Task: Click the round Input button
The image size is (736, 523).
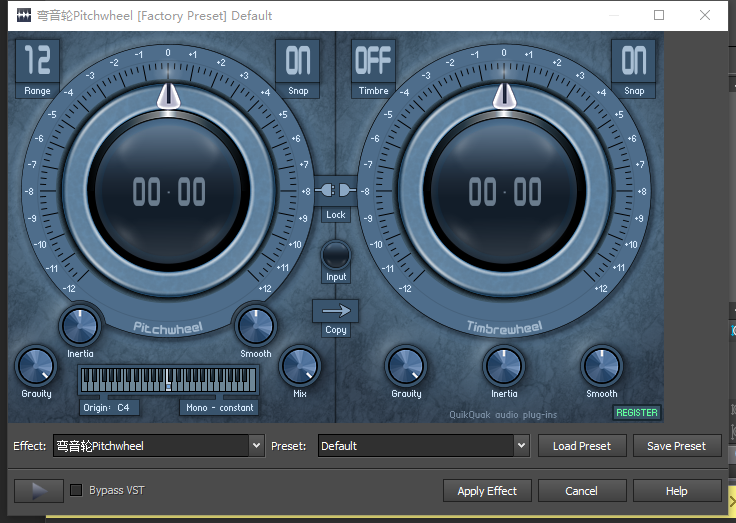Action: [336, 254]
